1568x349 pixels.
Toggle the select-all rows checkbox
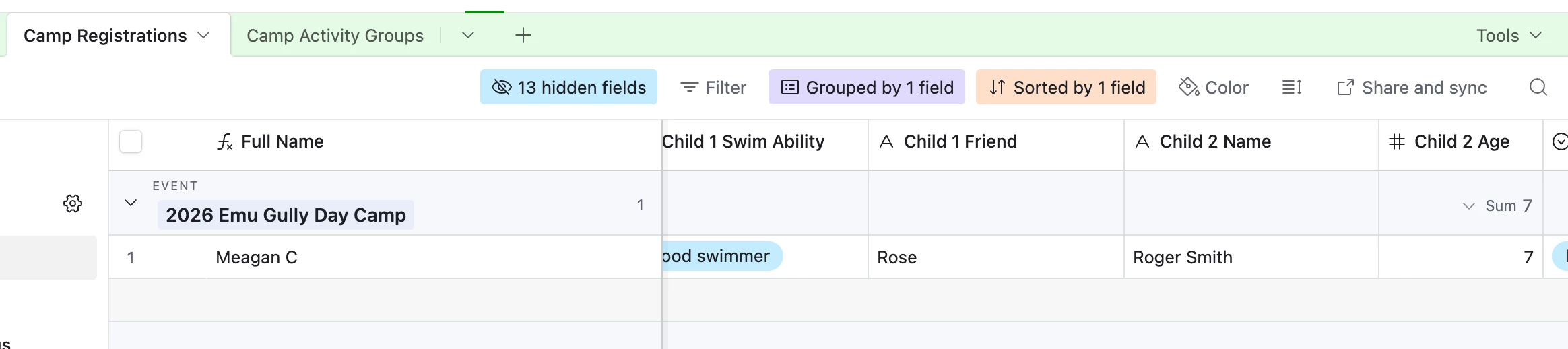(x=131, y=142)
